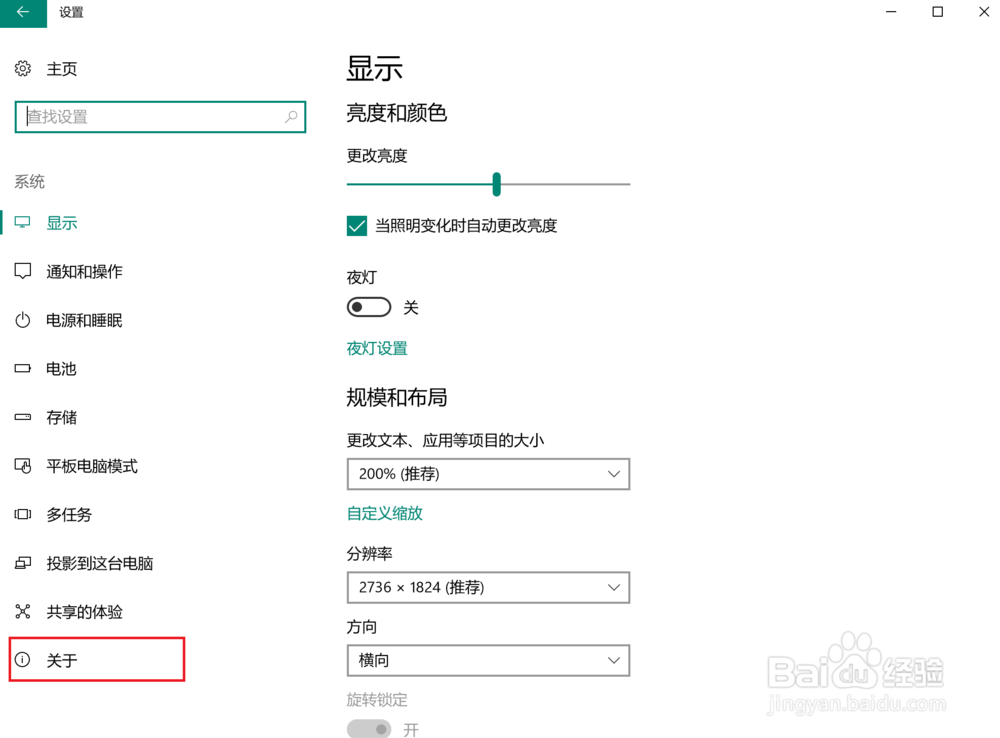Toggle the night light switch off
Image resolution: width=1000 pixels, height=738 pixels.
pyautogui.click(x=368, y=307)
